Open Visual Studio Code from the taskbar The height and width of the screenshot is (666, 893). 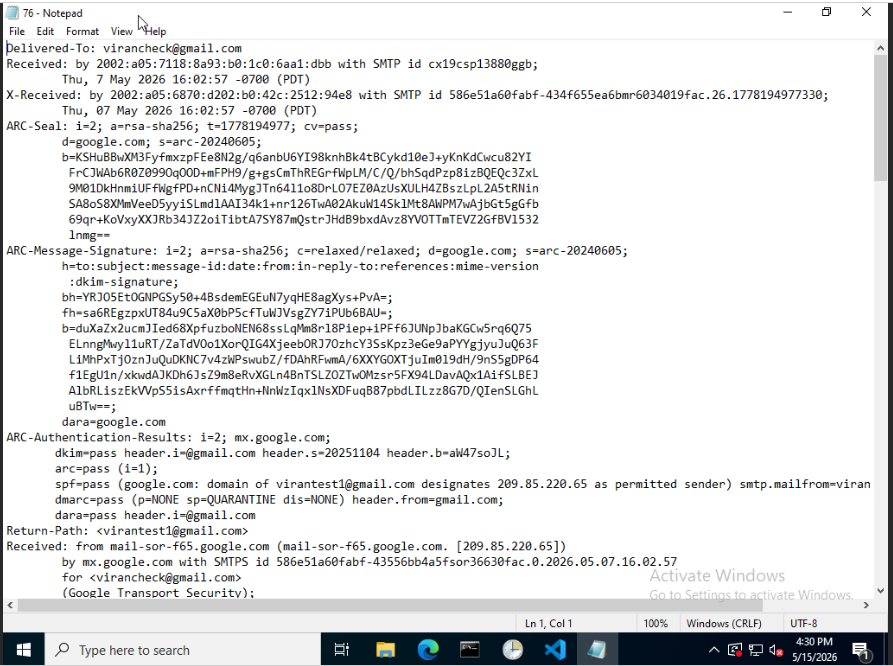[x=555, y=649]
